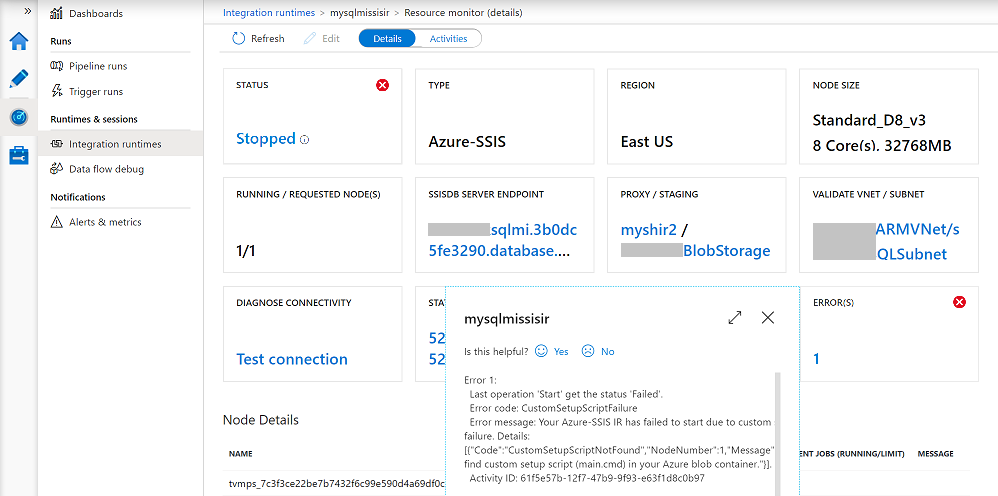Image resolution: width=998 pixels, height=496 pixels.
Task: Click the Azure-SSIS type value
Action: point(467,141)
